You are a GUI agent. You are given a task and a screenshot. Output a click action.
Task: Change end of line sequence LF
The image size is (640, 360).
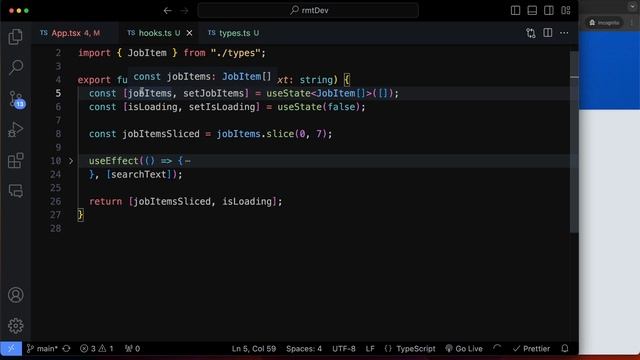pyautogui.click(x=370, y=349)
